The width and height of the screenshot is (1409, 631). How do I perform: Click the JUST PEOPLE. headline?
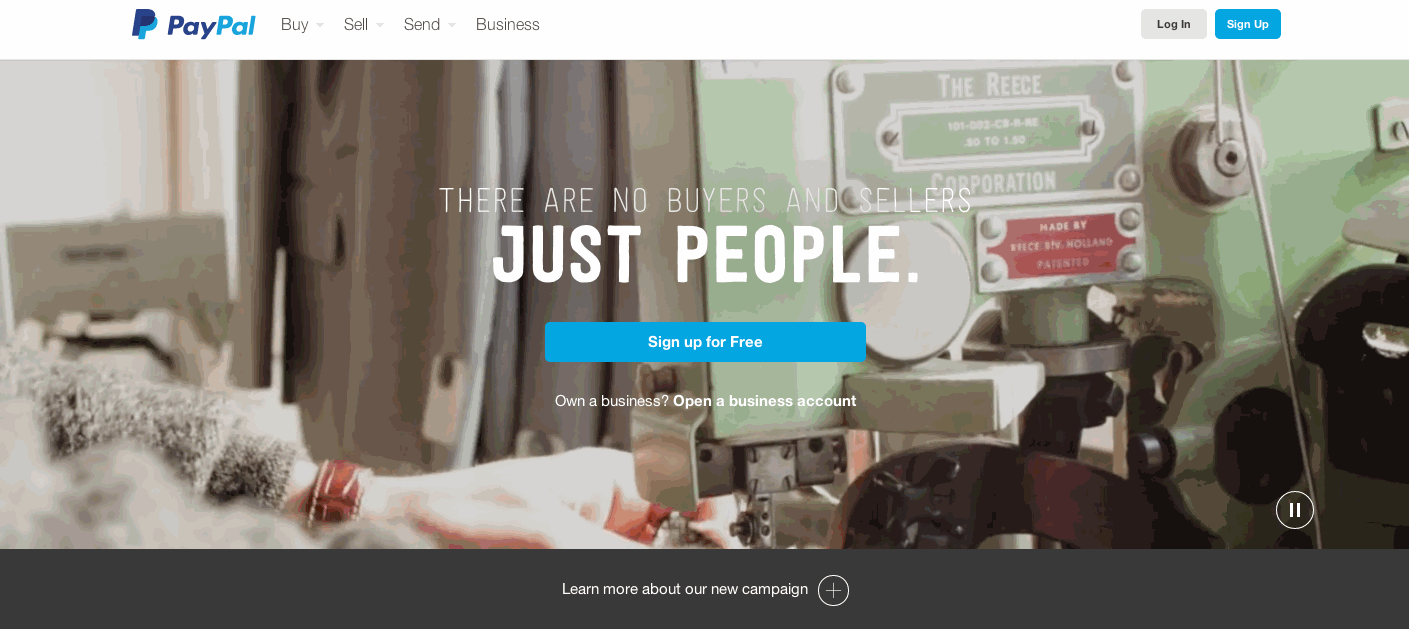(x=706, y=257)
